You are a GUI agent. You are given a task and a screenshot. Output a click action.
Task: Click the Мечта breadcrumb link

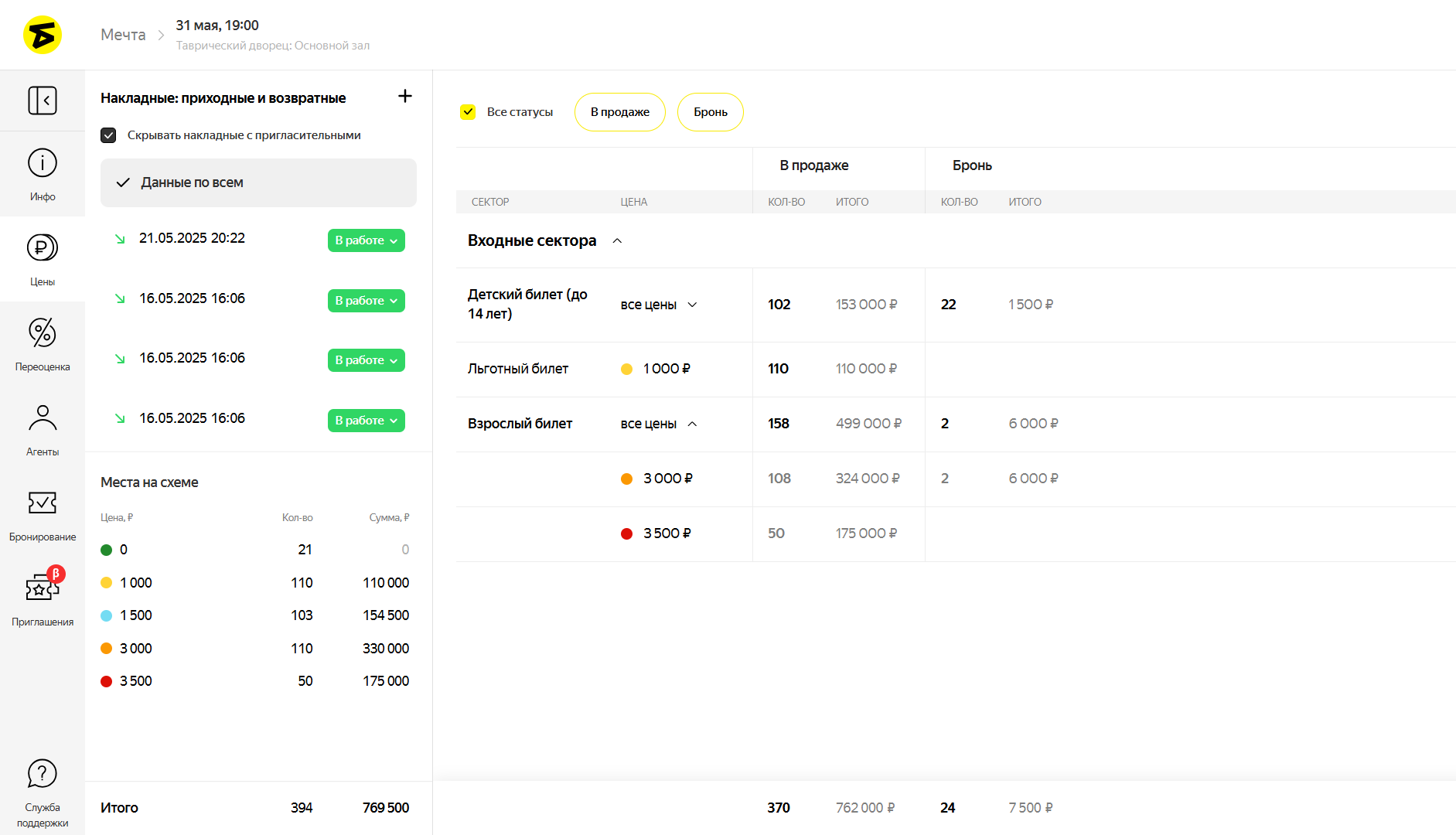(123, 35)
